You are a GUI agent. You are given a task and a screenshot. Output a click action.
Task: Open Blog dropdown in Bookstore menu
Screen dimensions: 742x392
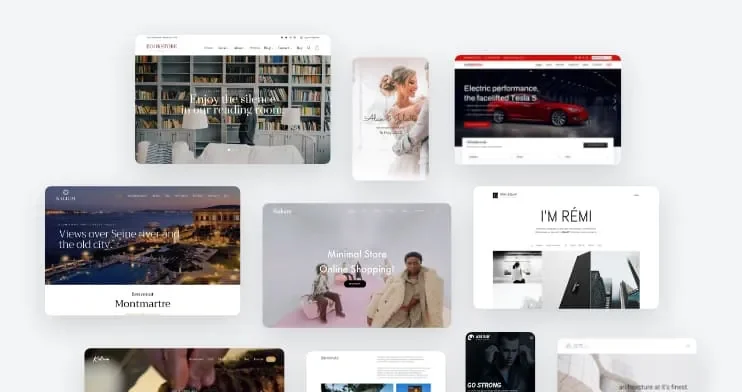click(x=268, y=48)
